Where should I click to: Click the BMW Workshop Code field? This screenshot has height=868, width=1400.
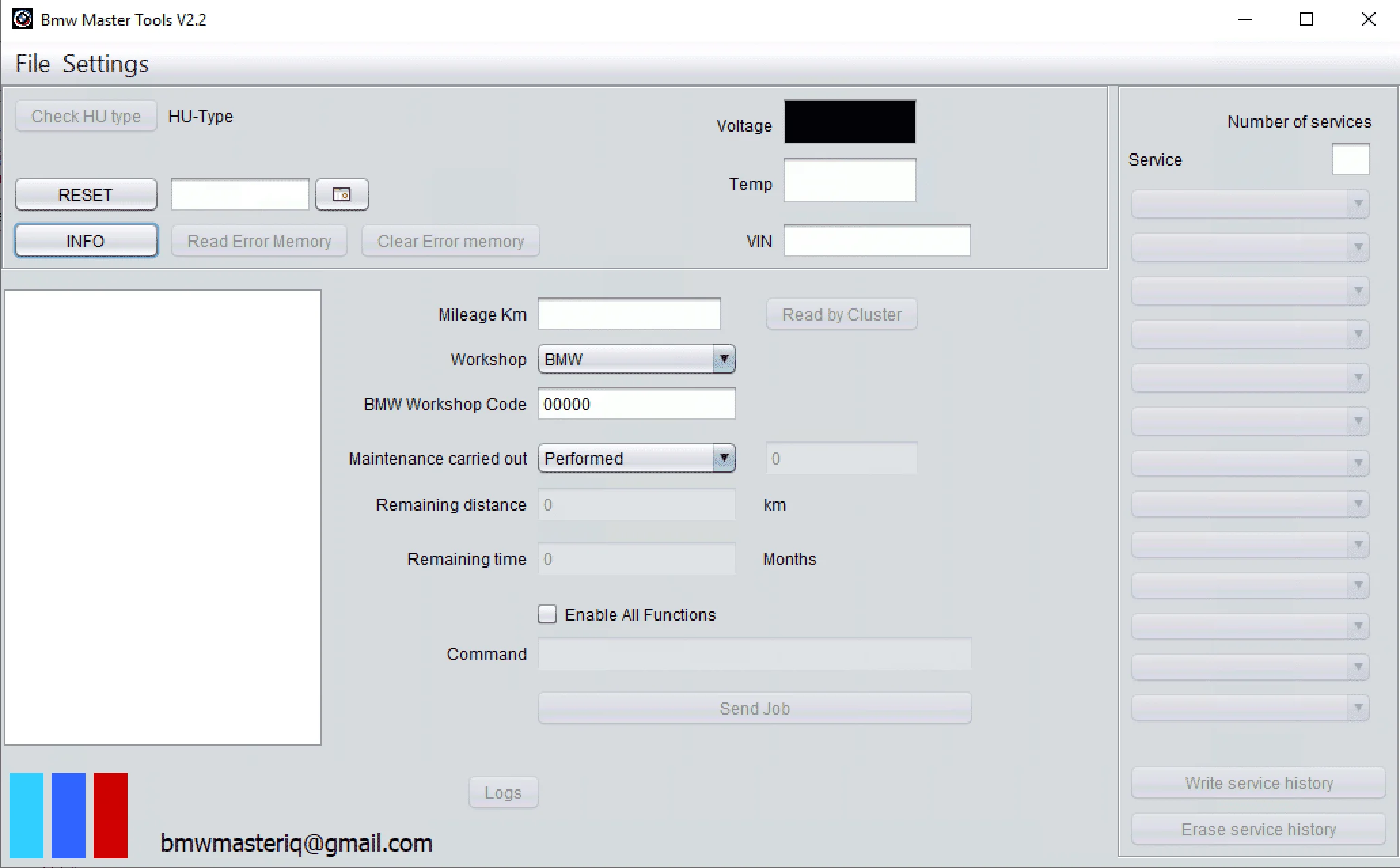pos(636,404)
